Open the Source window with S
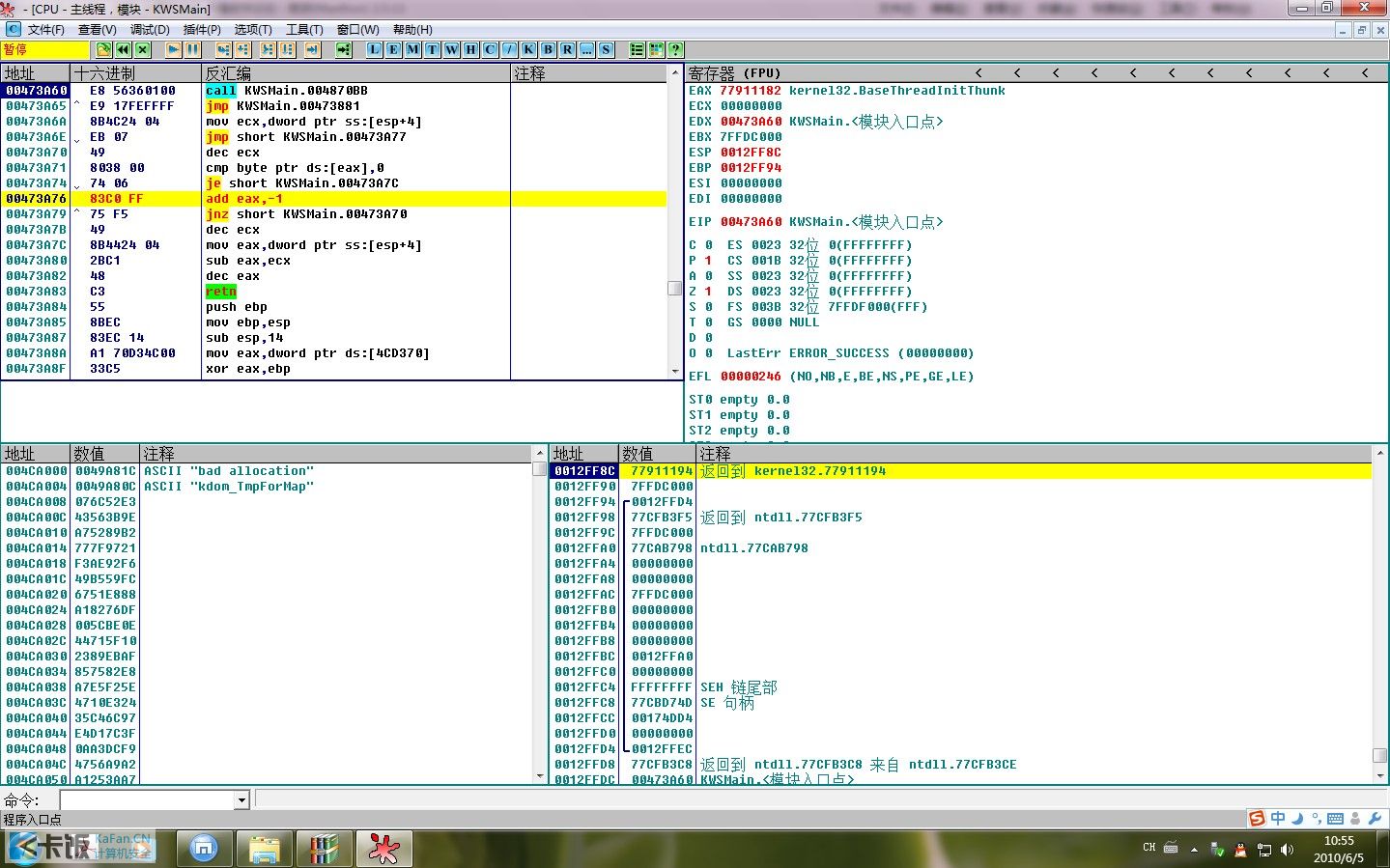The width and height of the screenshot is (1390, 868). coord(607,49)
